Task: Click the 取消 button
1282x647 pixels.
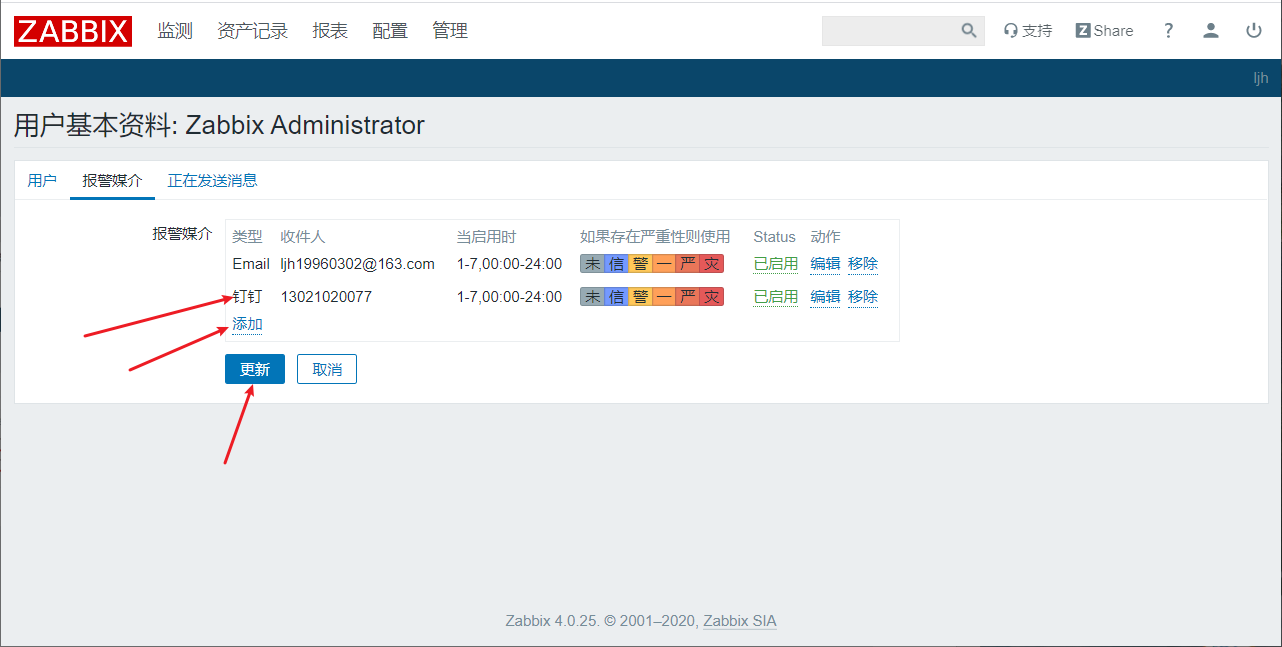Action: 327,369
